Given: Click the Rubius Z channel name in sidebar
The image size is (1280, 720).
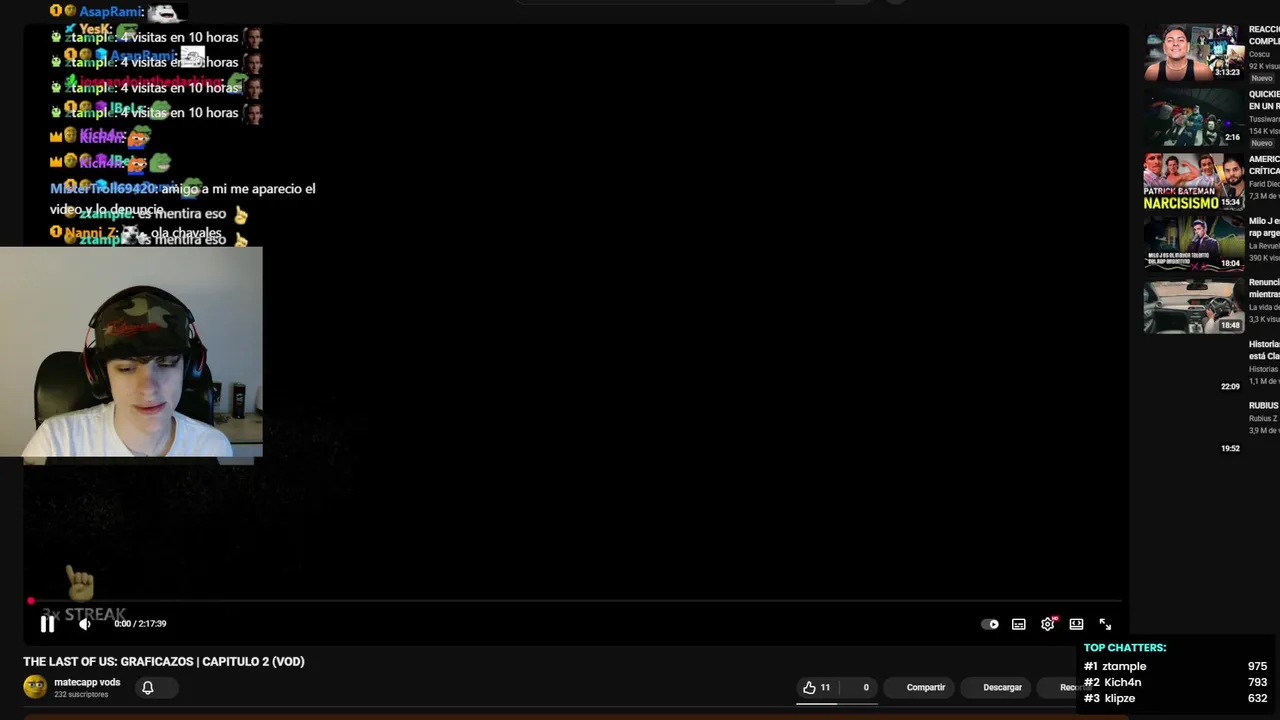Looking at the screenshot, I should [x=1263, y=418].
